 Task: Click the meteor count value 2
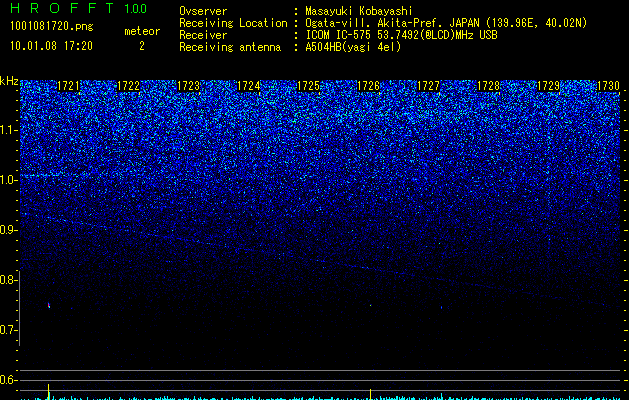142,46
